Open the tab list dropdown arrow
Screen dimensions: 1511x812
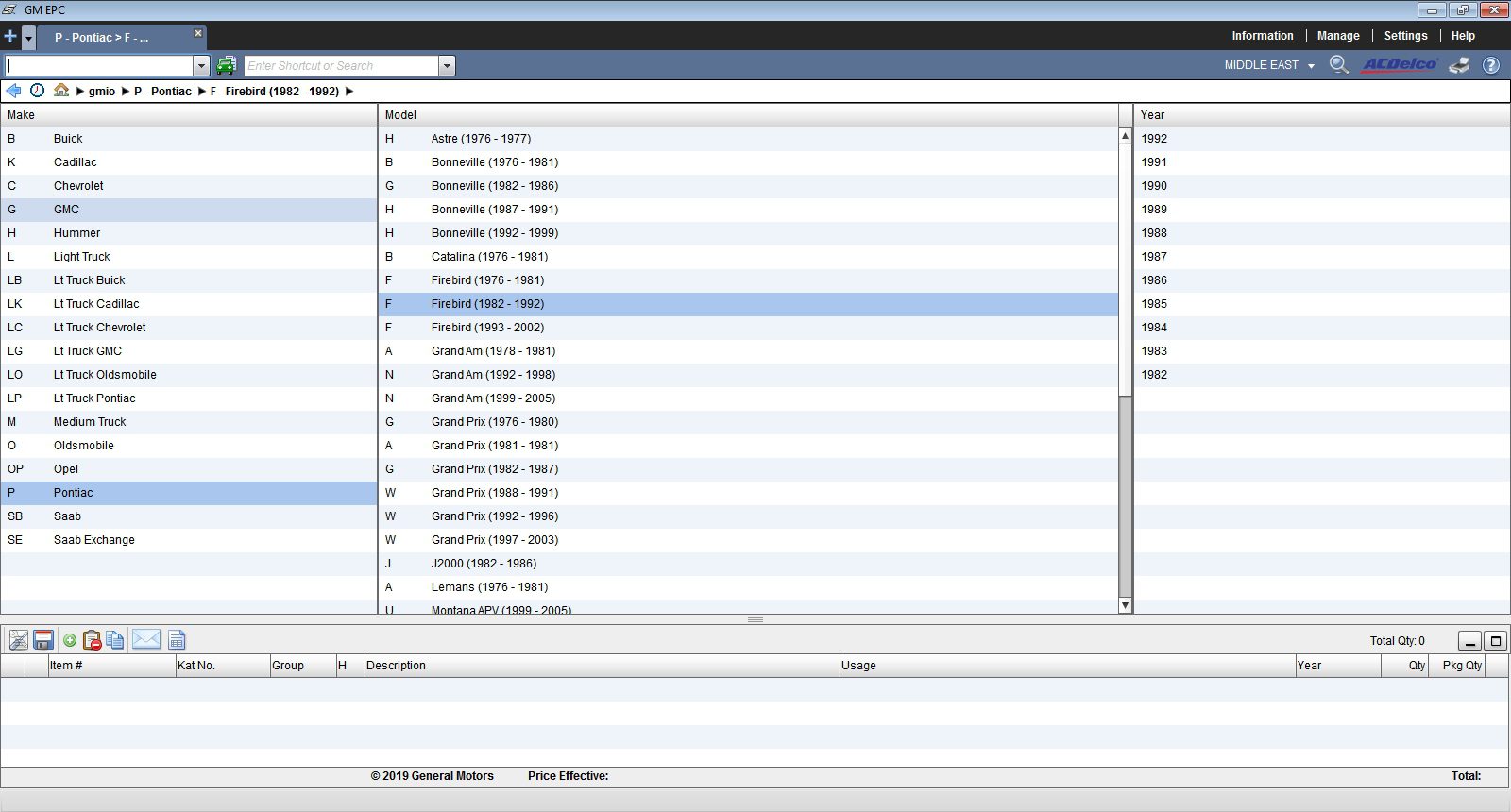(x=28, y=38)
